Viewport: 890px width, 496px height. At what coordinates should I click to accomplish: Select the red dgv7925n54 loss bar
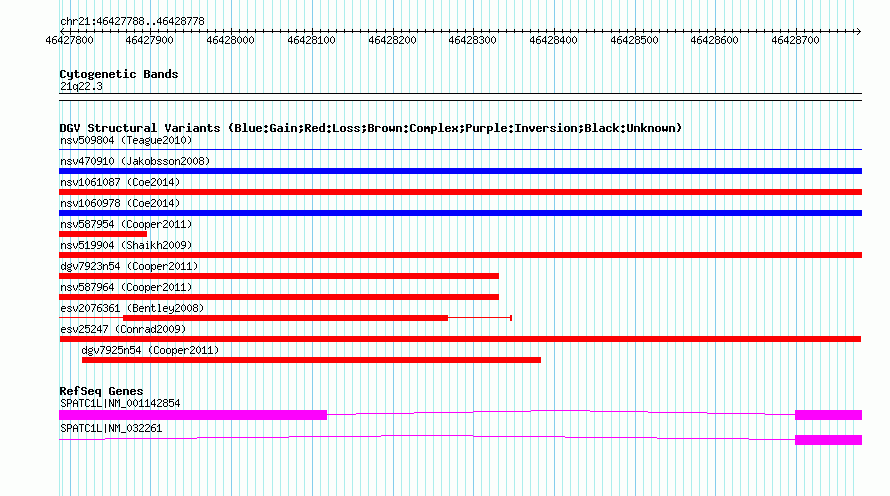point(311,360)
